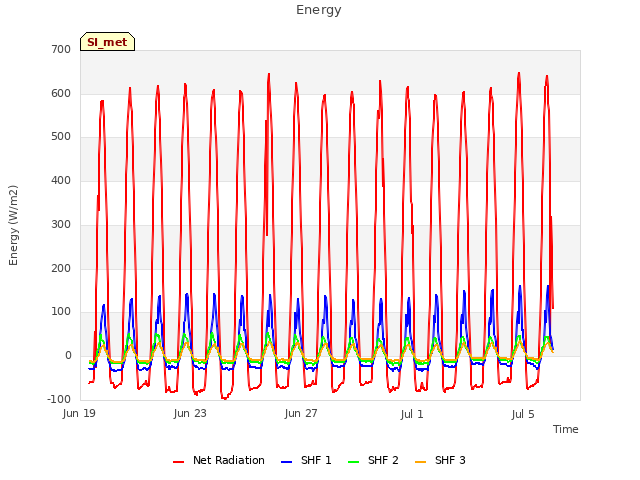
Task: Click the SI_met annotation label
Action: tap(107, 42)
